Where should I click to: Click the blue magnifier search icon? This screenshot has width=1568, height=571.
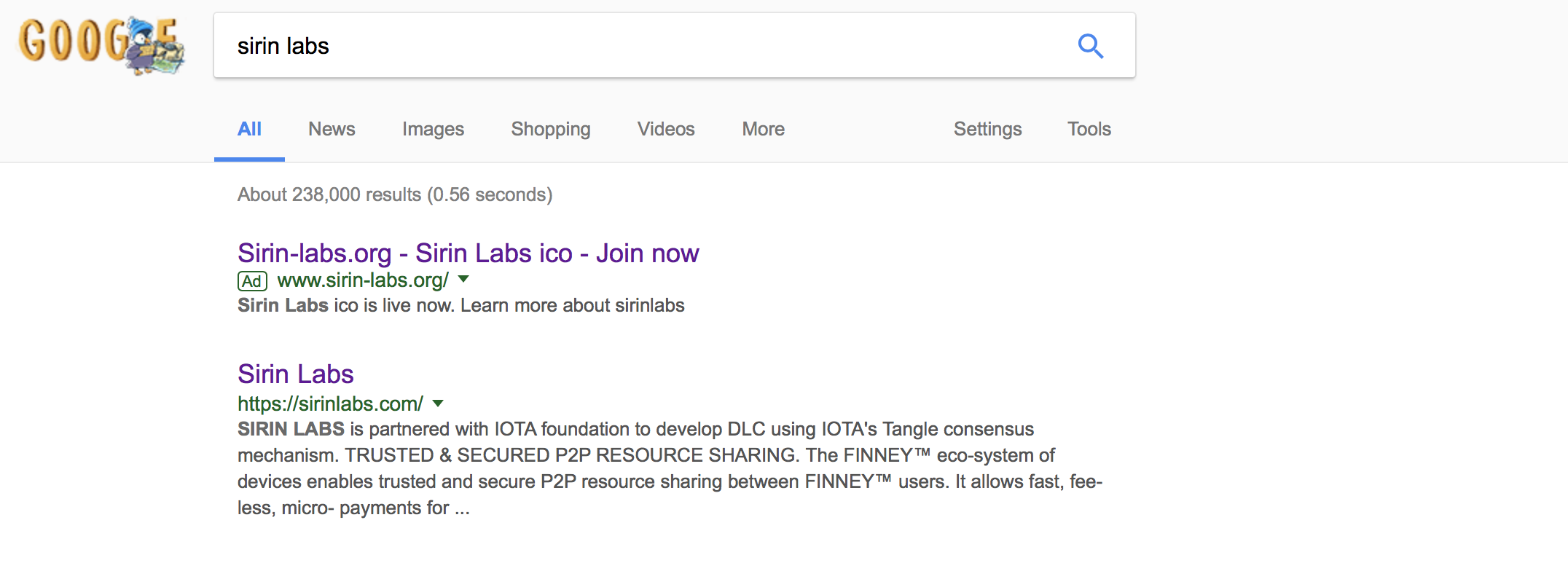pyautogui.click(x=1090, y=46)
